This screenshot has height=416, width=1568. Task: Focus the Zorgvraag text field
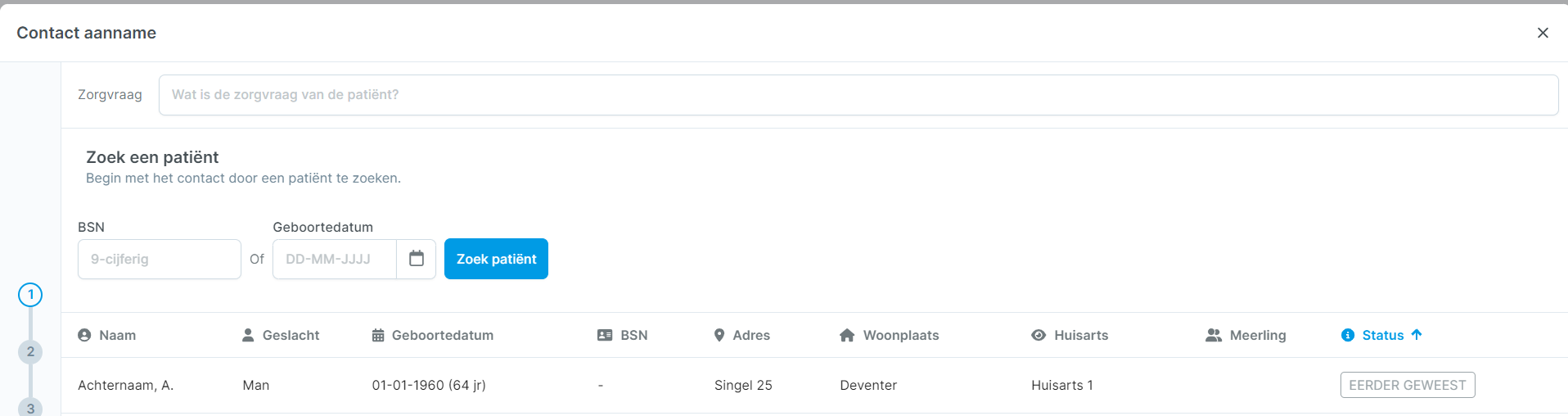point(858,95)
